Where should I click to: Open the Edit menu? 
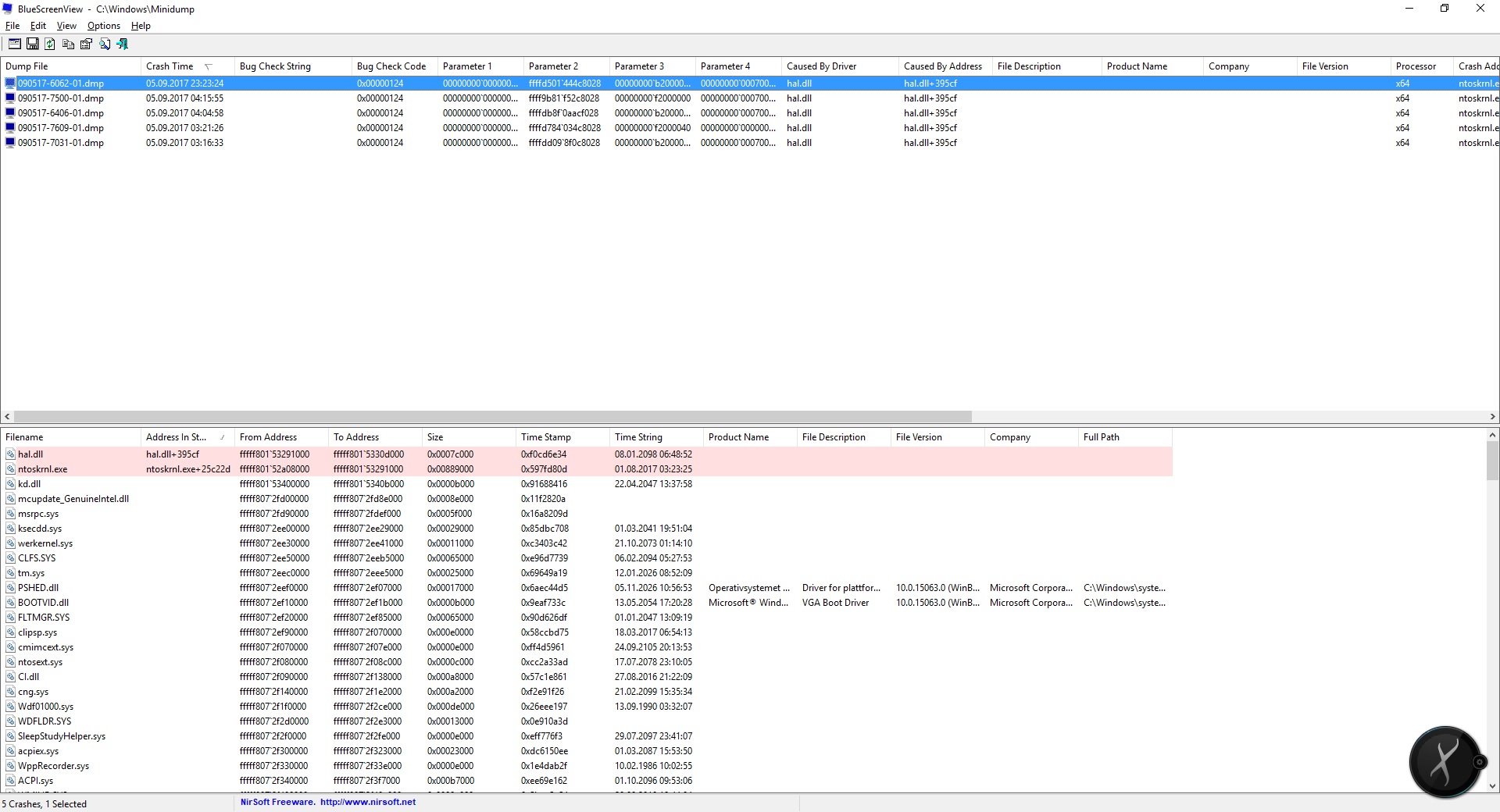pyautogui.click(x=38, y=26)
